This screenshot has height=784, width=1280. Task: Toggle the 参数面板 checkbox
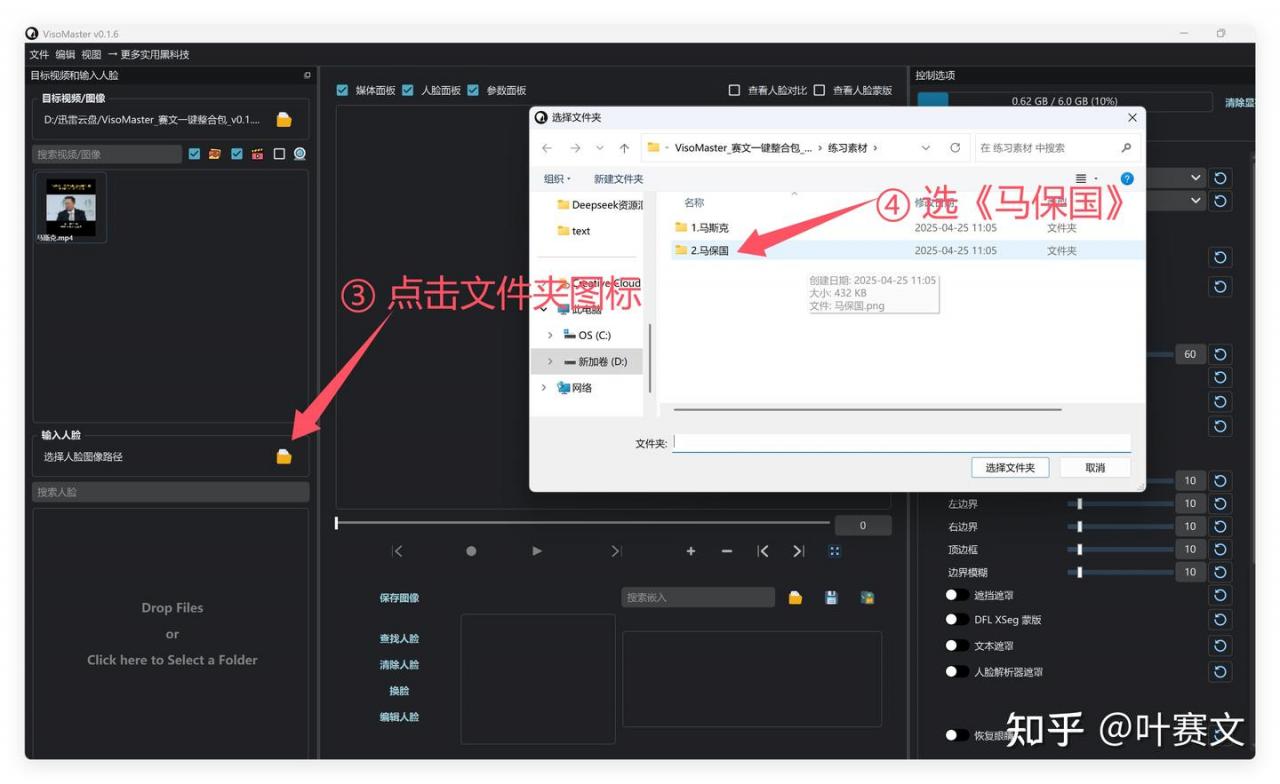click(x=473, y=91)
